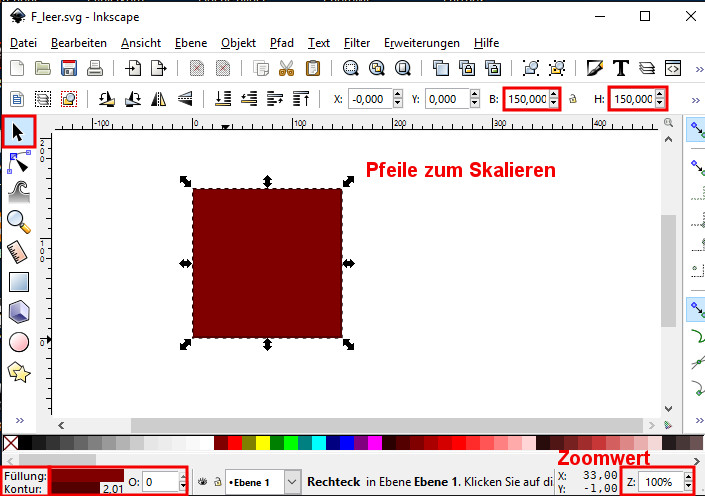This screenshot has height=496, width=705.
Task: Toggle visibility of layer Ebene 1
Action: 202,482
